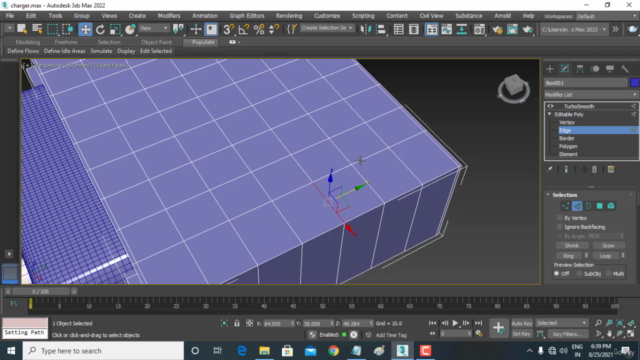This screenshot has height=360, width=640.
Task: Click the Box001 object color swatch
Action: (634, 82)
